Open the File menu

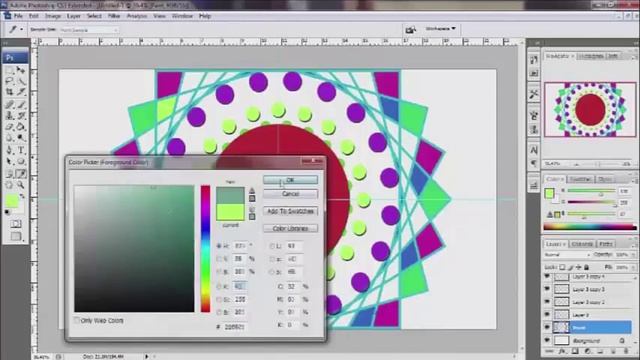[x=18, y=16]
